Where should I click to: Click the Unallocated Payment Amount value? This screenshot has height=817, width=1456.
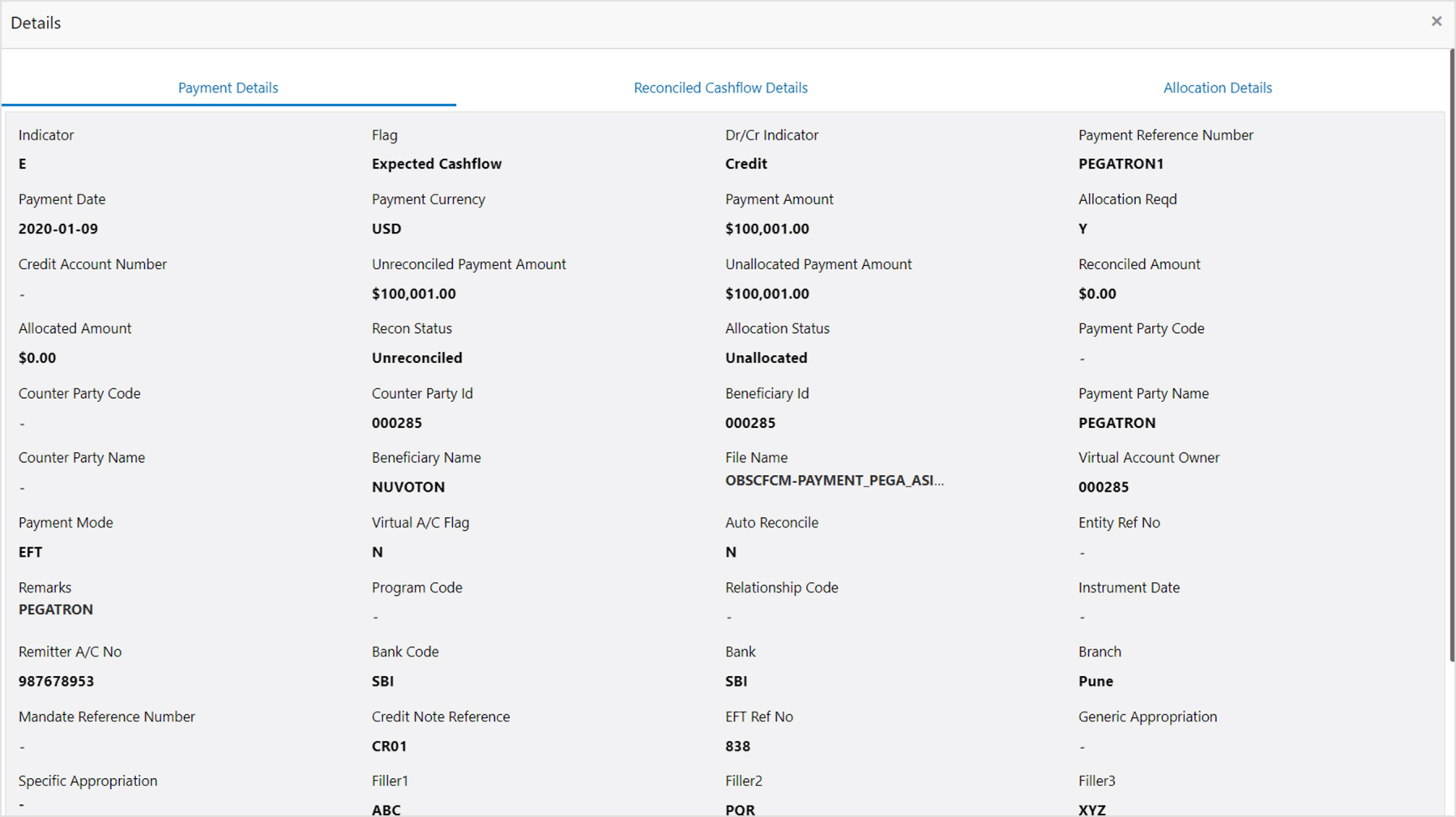(x=766, y=293)
